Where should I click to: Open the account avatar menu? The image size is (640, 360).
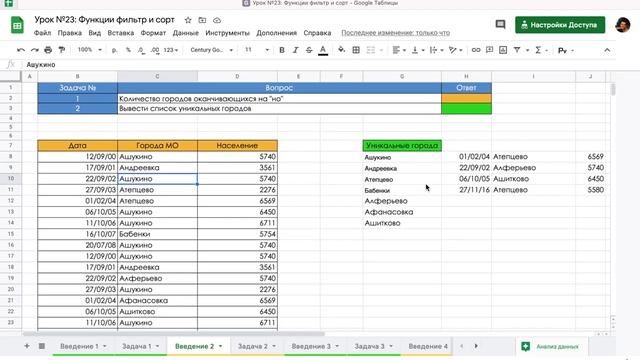point(623,25)
